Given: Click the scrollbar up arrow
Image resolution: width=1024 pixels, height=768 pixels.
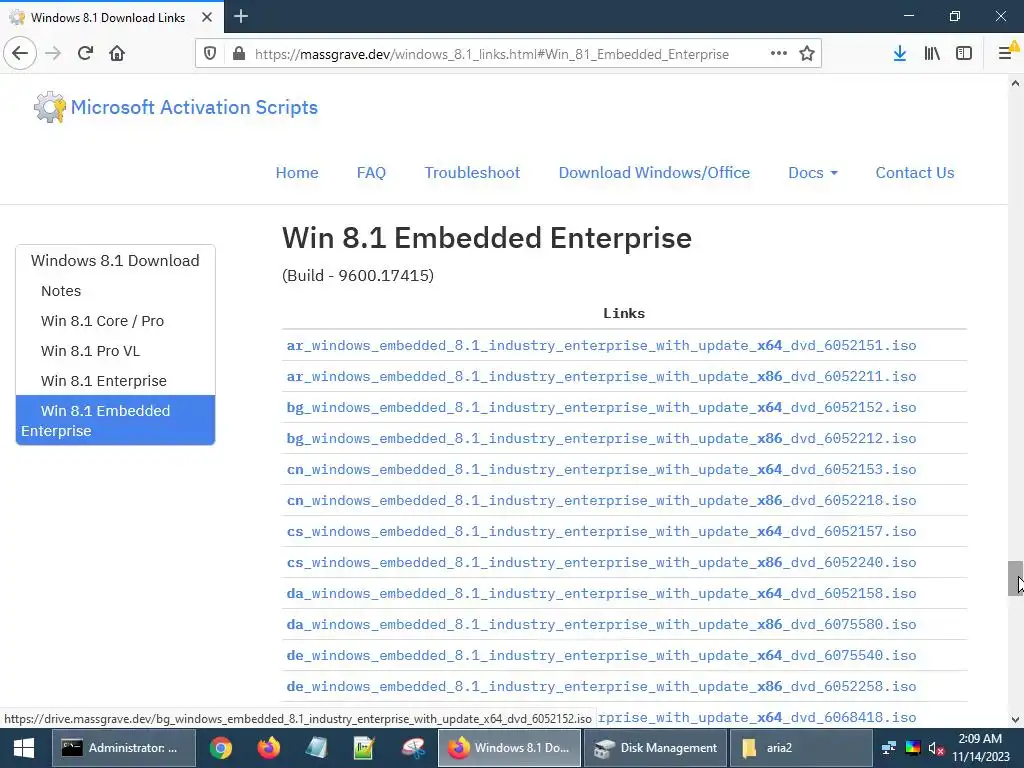Looking at the screenshot, I should pyautogui.click(x=1016, y=83).
